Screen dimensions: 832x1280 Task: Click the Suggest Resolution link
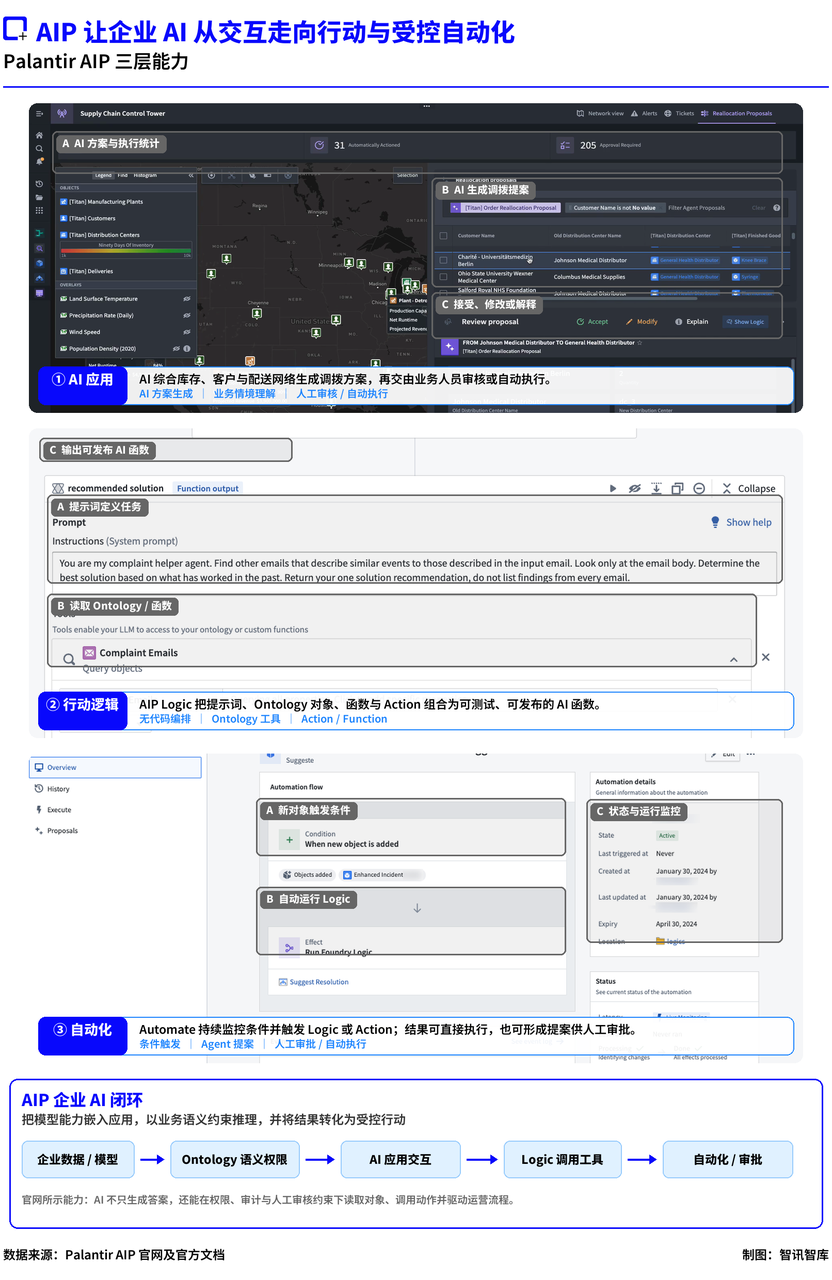314,982
